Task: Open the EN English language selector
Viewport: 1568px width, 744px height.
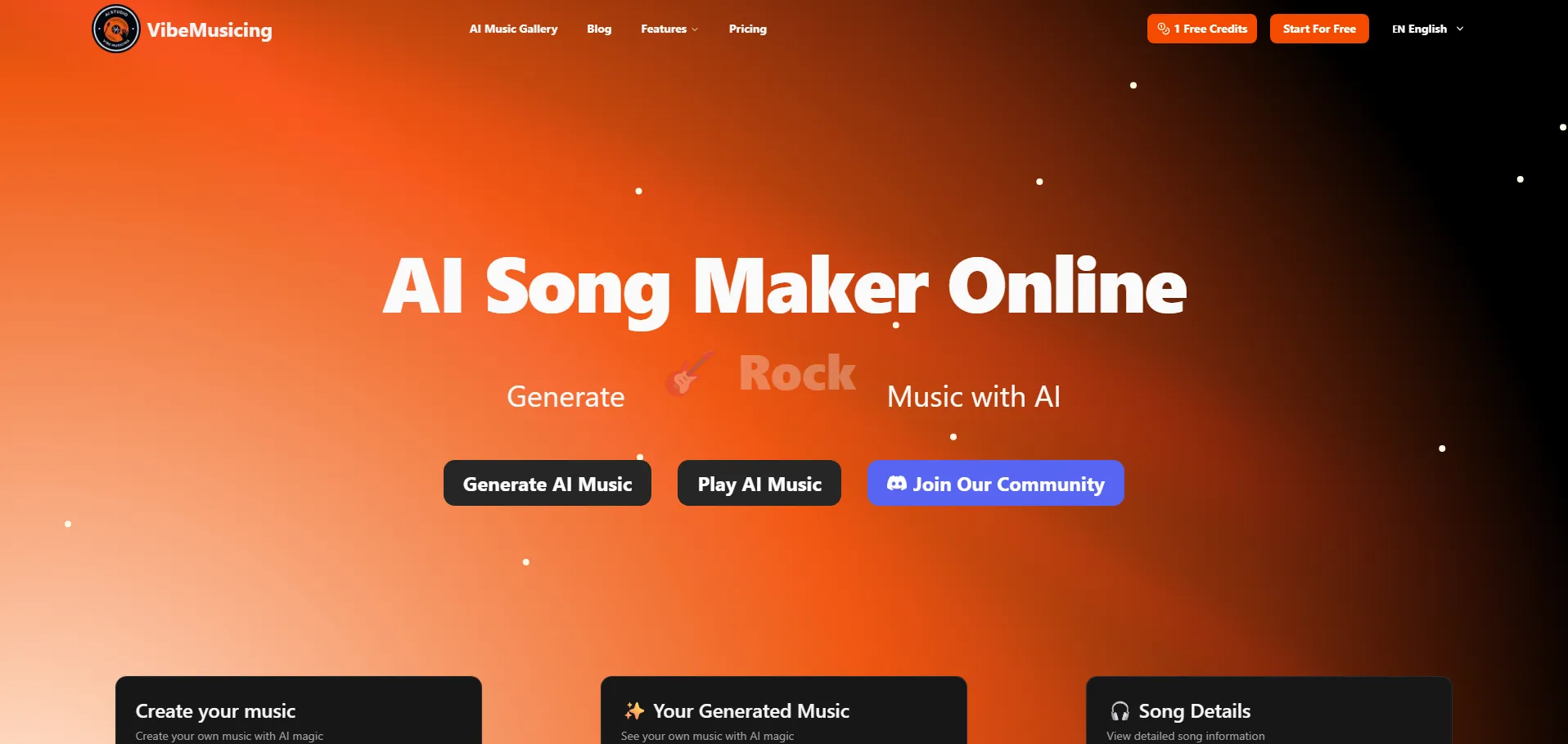Action: pyautogui.click(x=1428, y=29)
